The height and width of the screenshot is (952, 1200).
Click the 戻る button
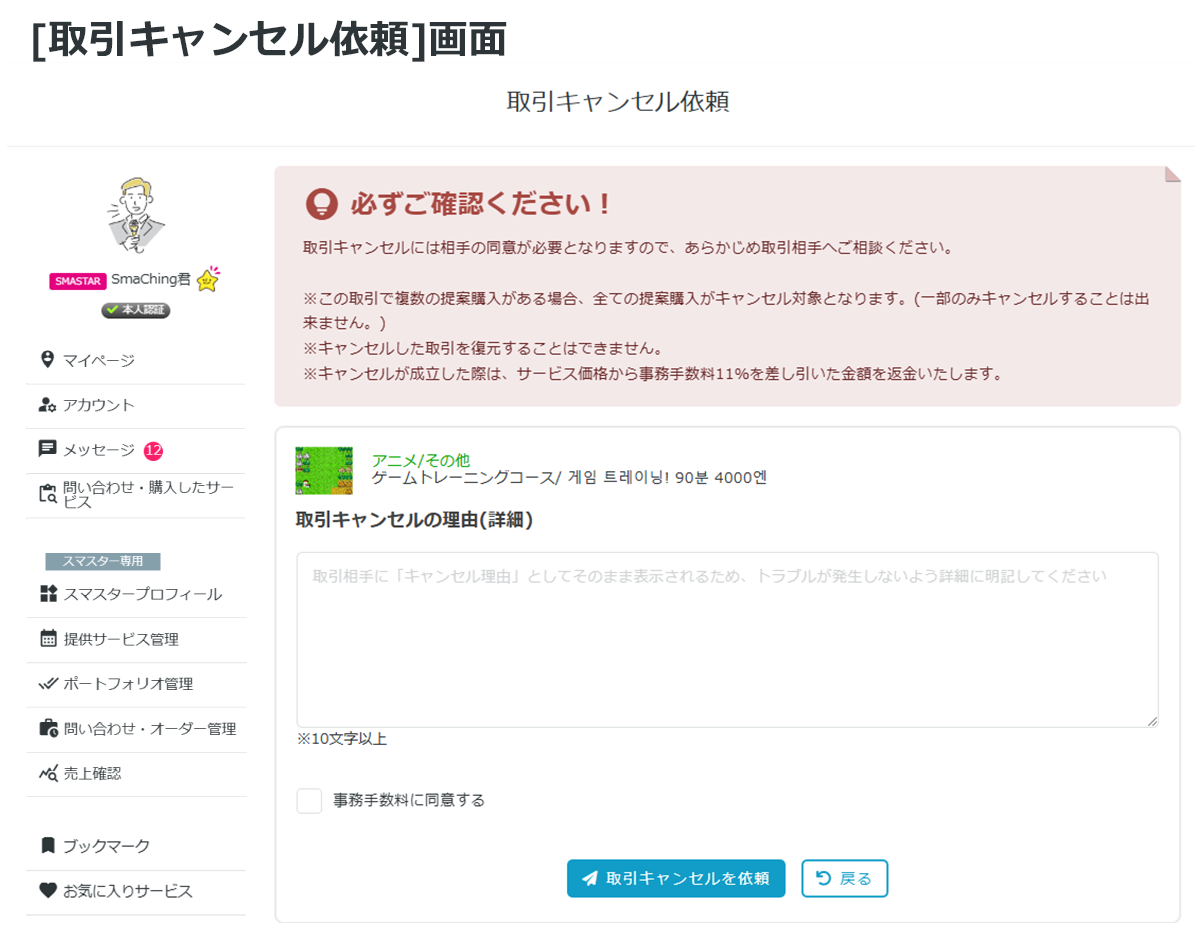pyautogui.click(x=844, y=878)
